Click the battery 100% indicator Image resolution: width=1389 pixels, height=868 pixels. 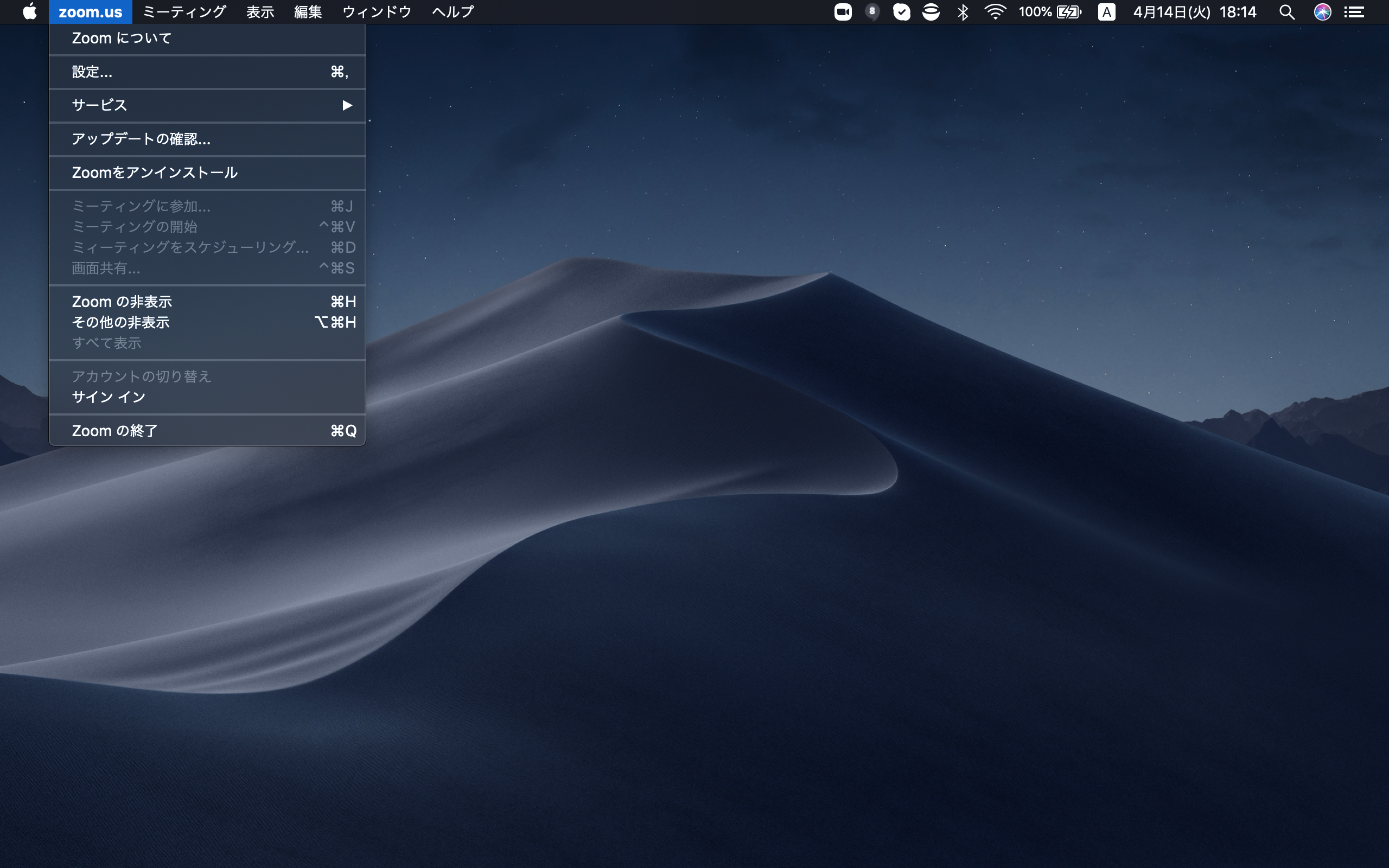coord(1050,12)
